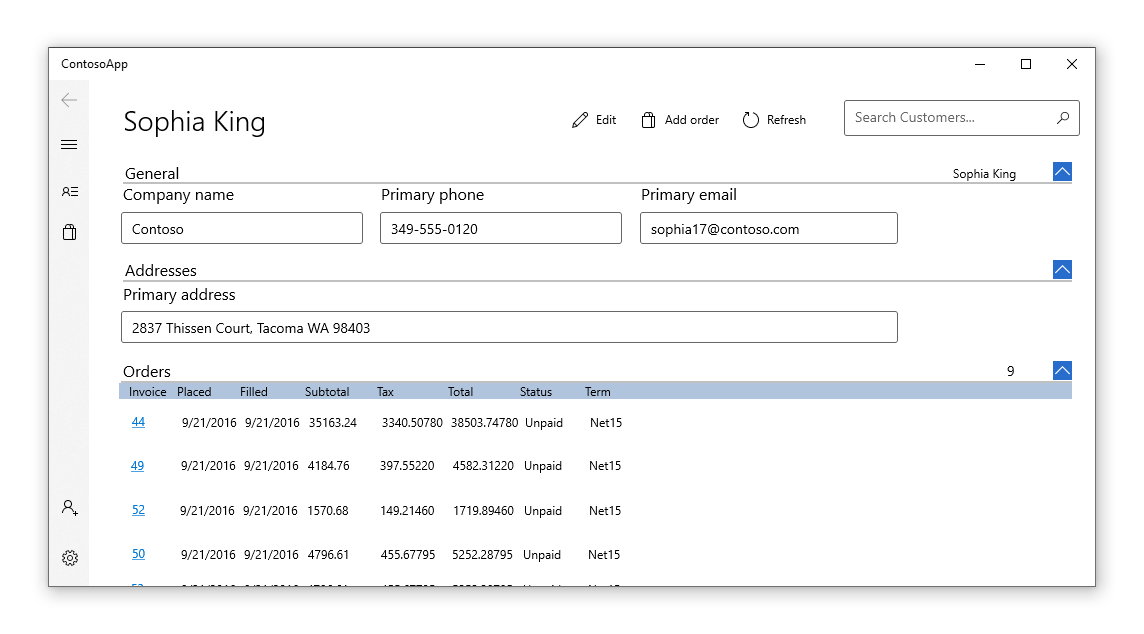Click the back navigation arrow
The height and width of the screenshot is (634, 1144).
(69, 100)
